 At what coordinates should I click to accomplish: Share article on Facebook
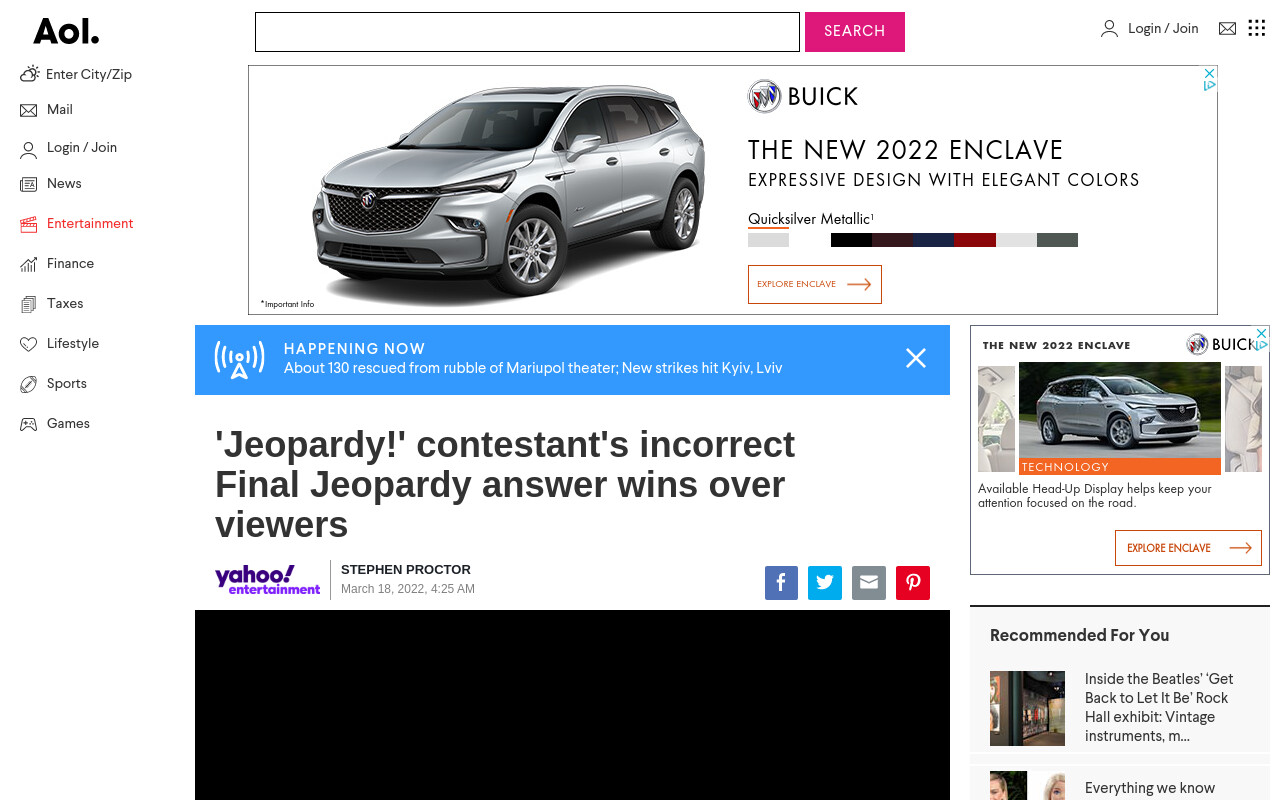[781, 583]
